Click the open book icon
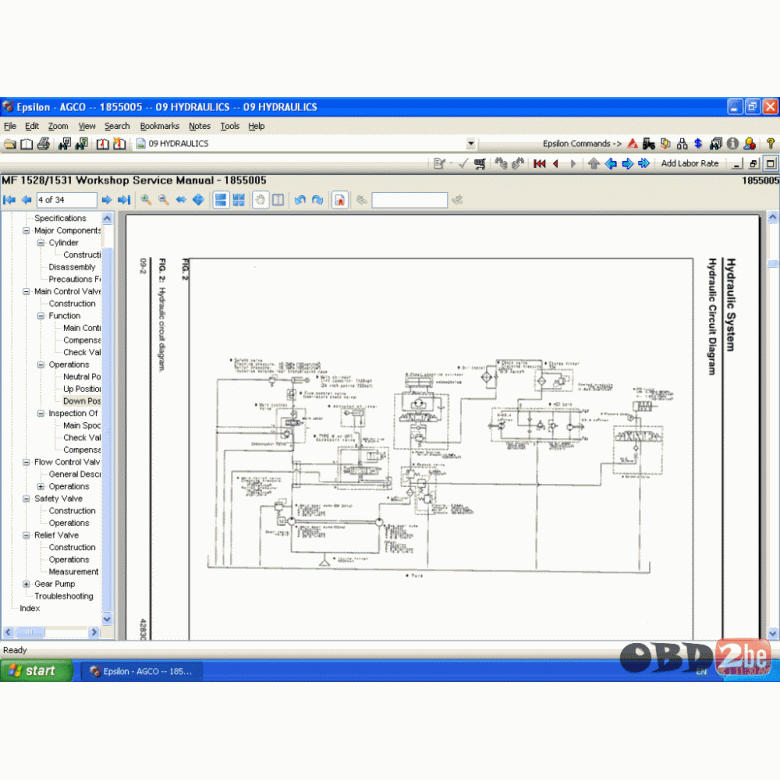The image size is (780, 780). coord(27,144)
